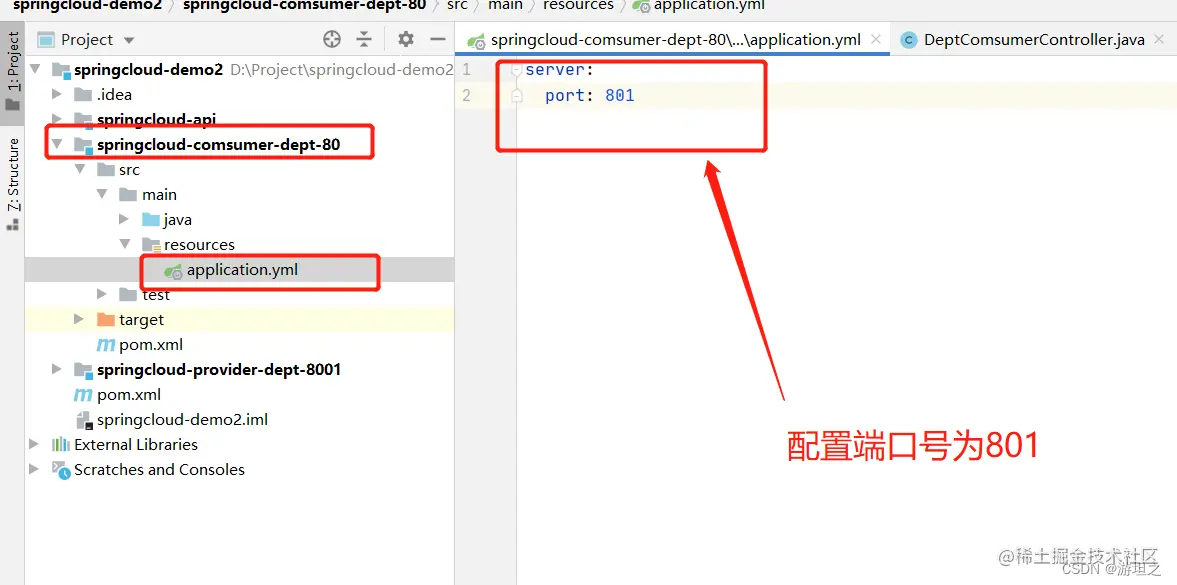1177x585 pixels.
Task: Select the target folder row
Action: pyautogui.click(x=239, y=319)
